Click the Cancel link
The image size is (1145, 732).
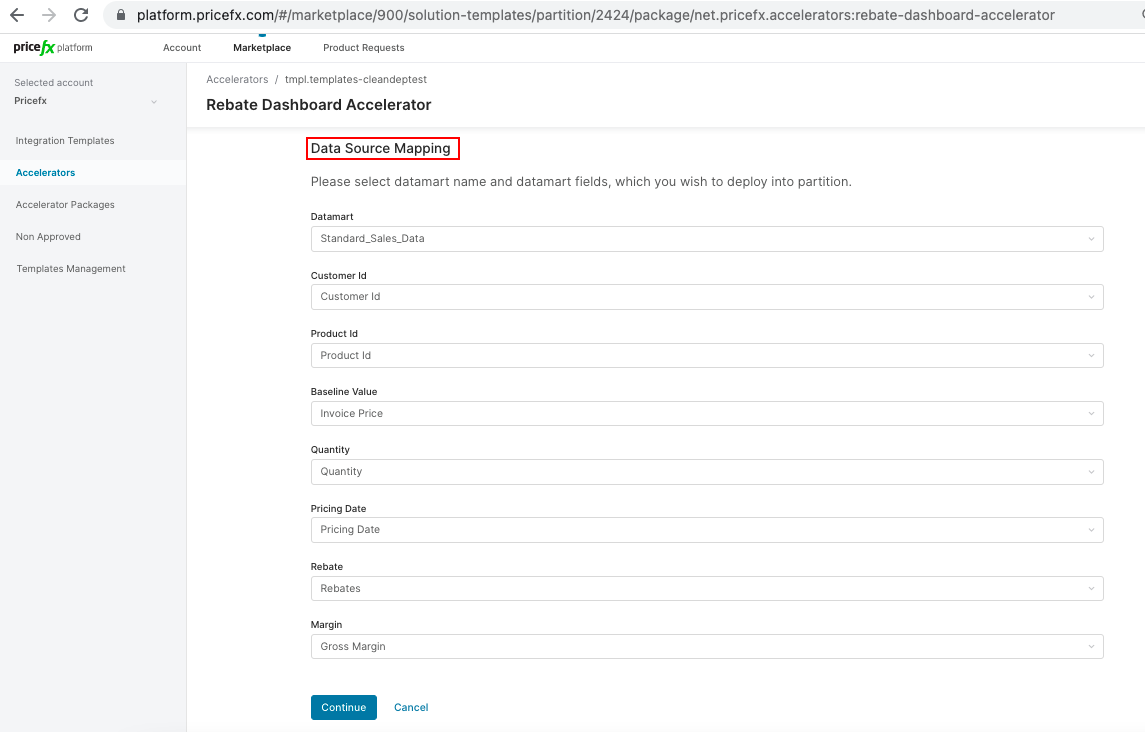coord(411,707)
